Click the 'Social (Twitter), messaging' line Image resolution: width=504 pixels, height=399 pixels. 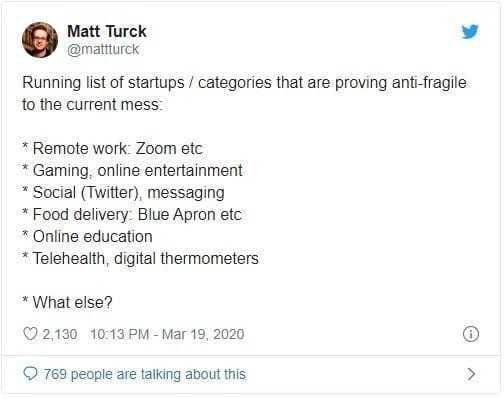click(x=123, y=193)
